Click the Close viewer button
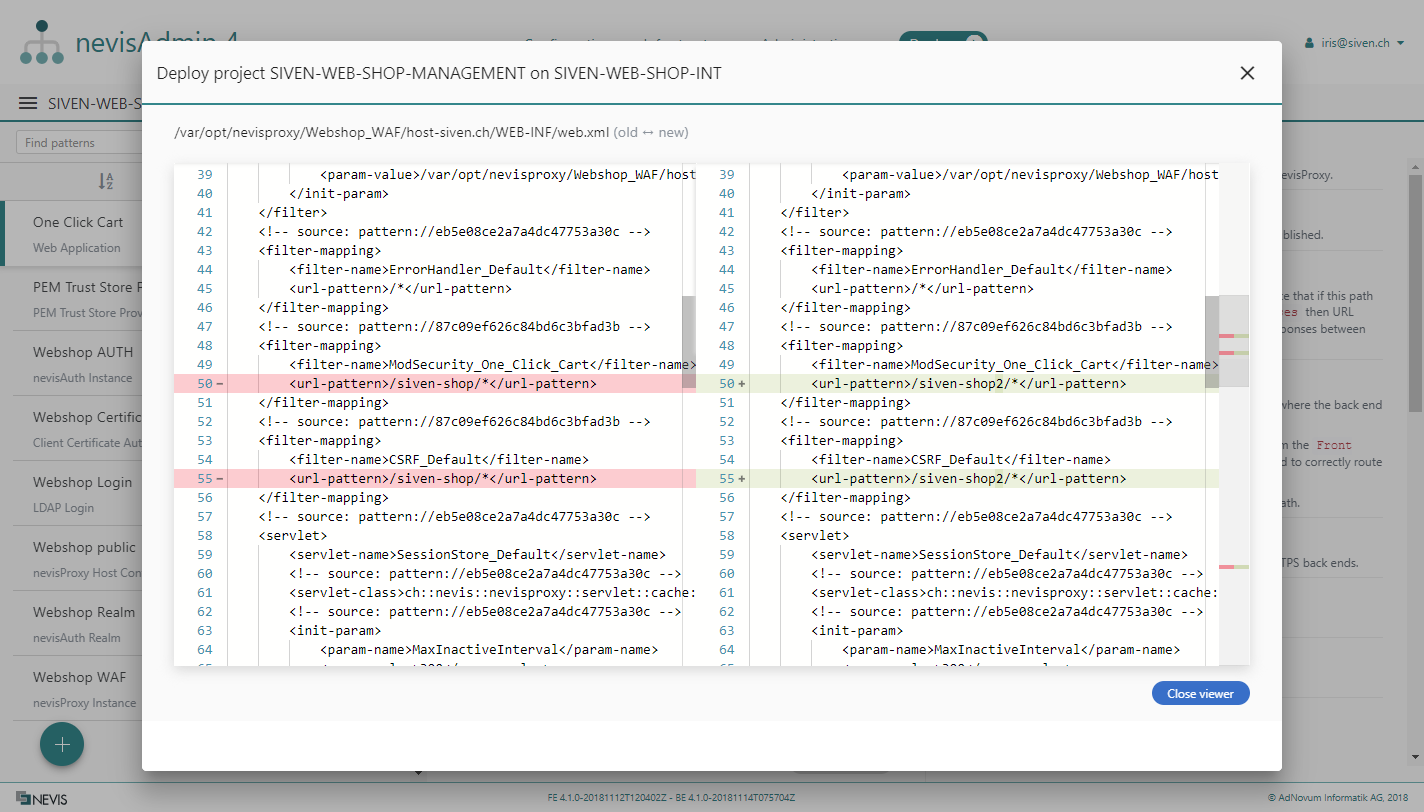Viewport: 1424px width, 812px height. 1200,693
